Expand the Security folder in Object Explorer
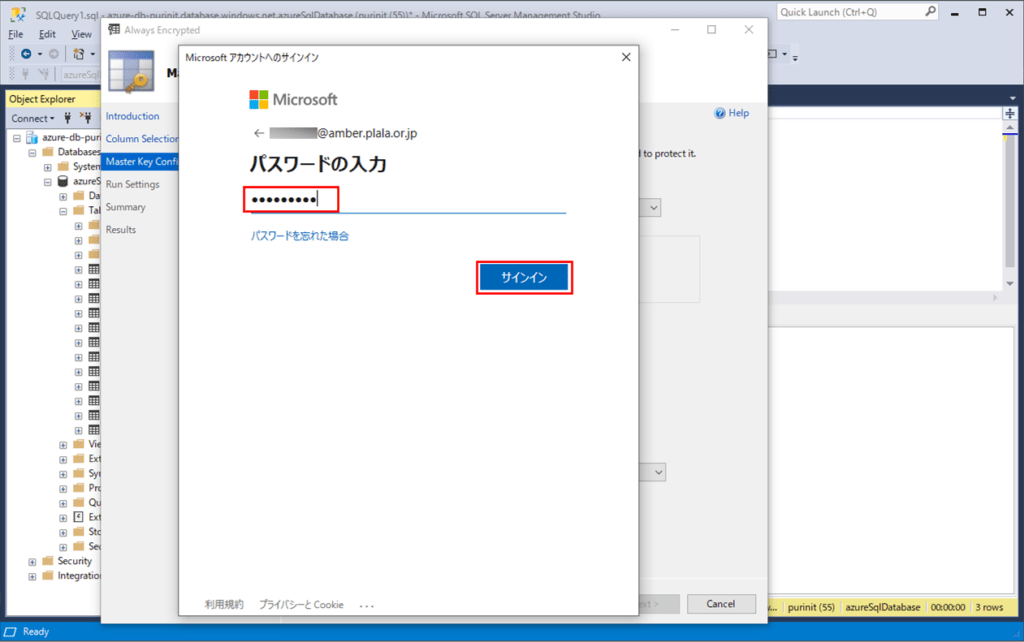Screen dimensions: 1024x642 [32, 562]
